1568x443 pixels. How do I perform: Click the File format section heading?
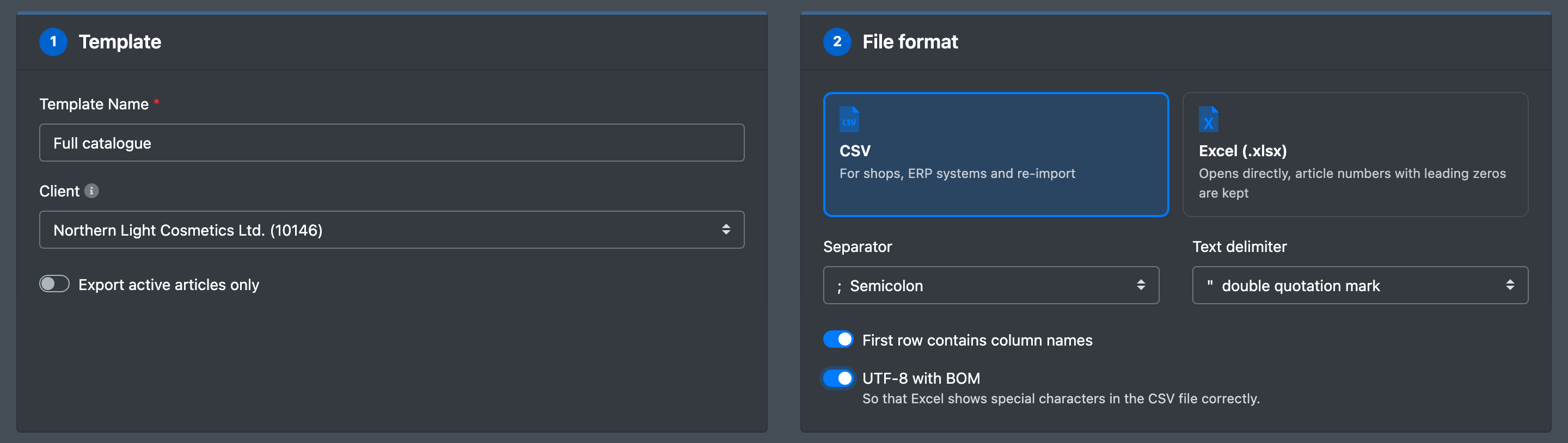tap(910, 41)
